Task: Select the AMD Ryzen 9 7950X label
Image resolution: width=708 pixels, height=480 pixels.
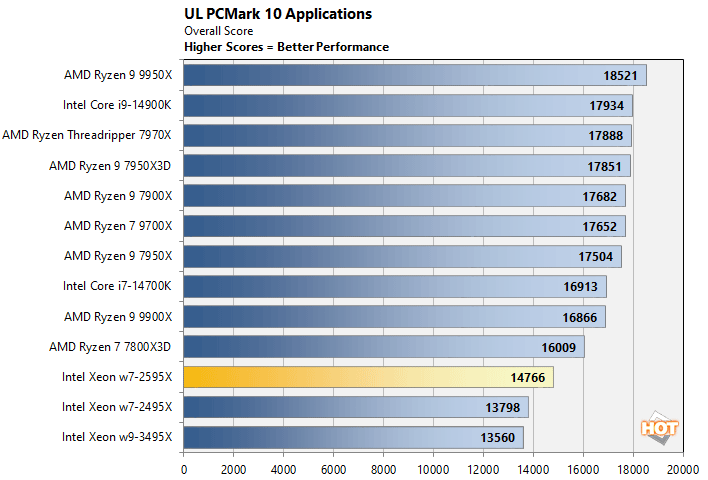Action: click(x=118, y=256)
